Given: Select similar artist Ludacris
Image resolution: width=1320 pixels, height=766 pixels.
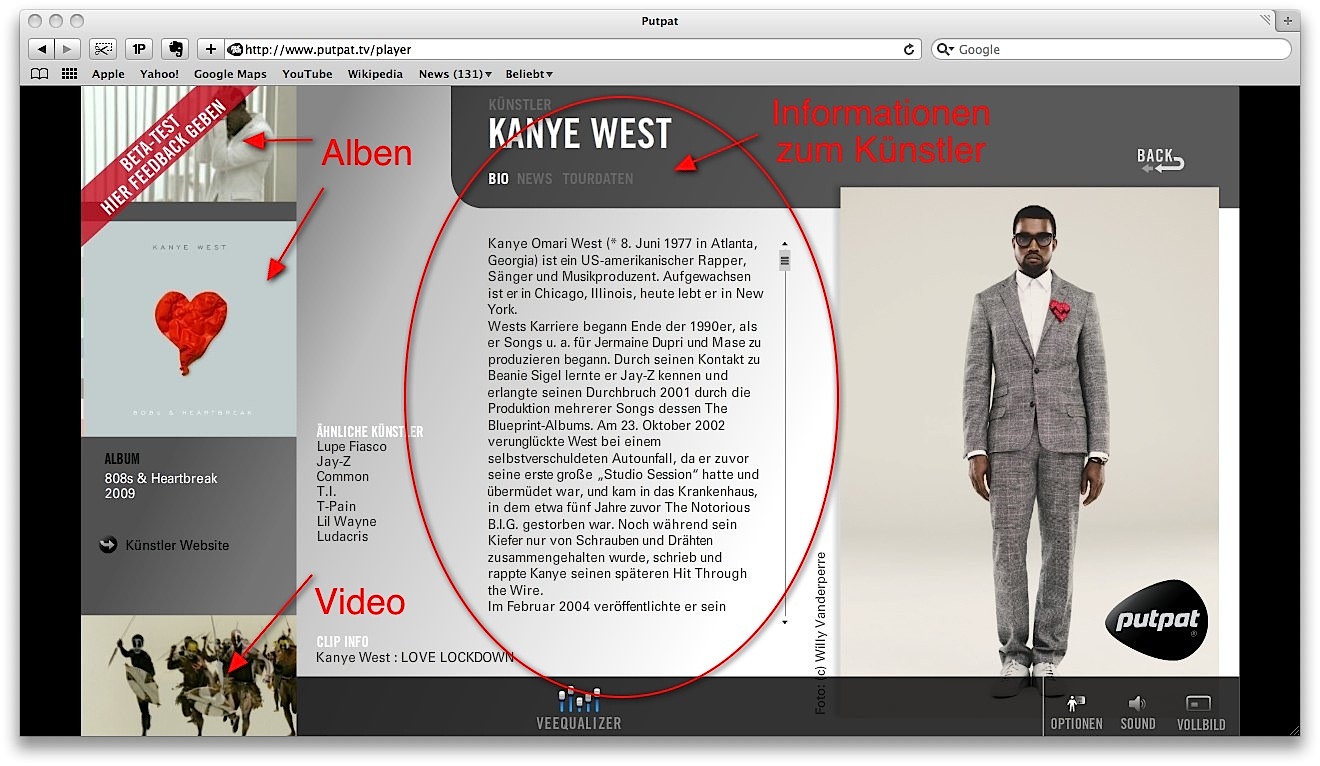Looking at the screenshot, I should [x=342, y=536].
